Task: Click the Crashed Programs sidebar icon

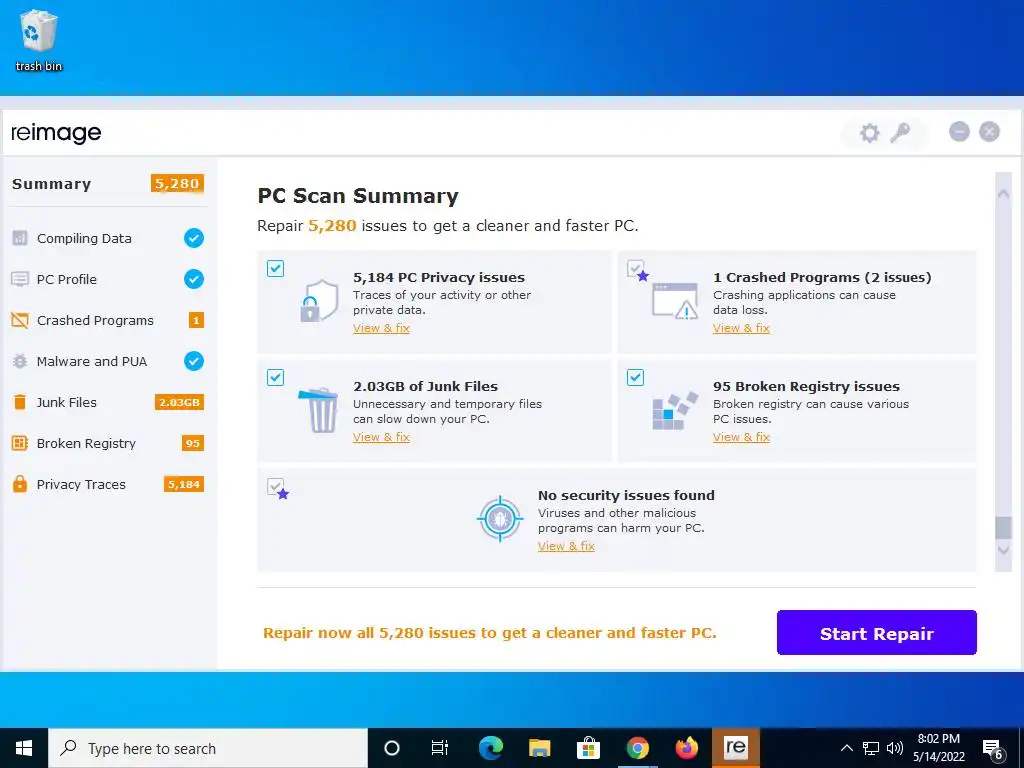Action: [20, 320]
